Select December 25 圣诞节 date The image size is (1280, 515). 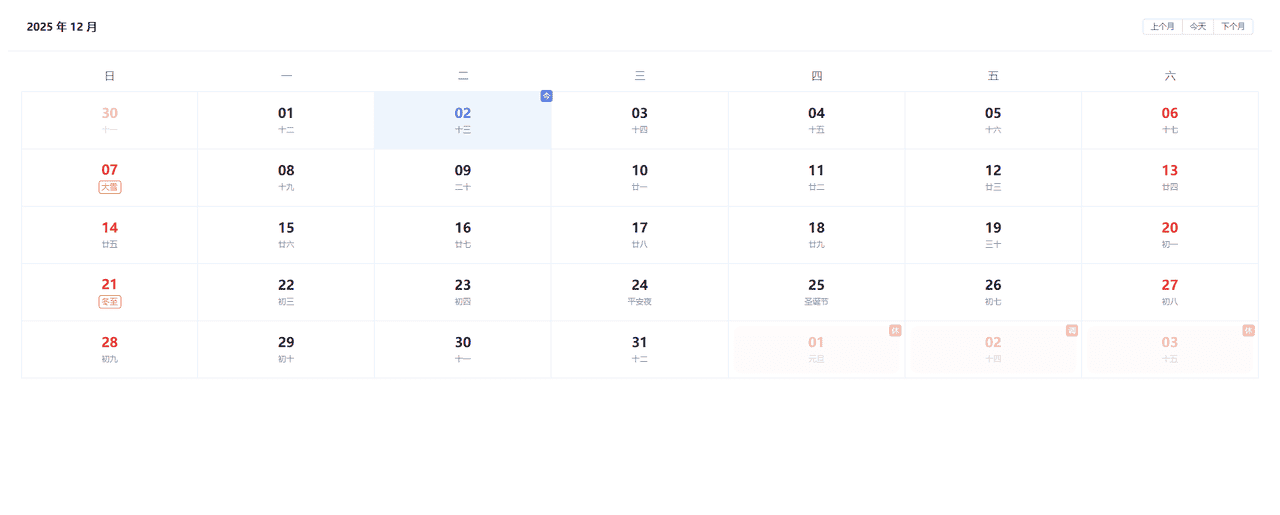816,291
